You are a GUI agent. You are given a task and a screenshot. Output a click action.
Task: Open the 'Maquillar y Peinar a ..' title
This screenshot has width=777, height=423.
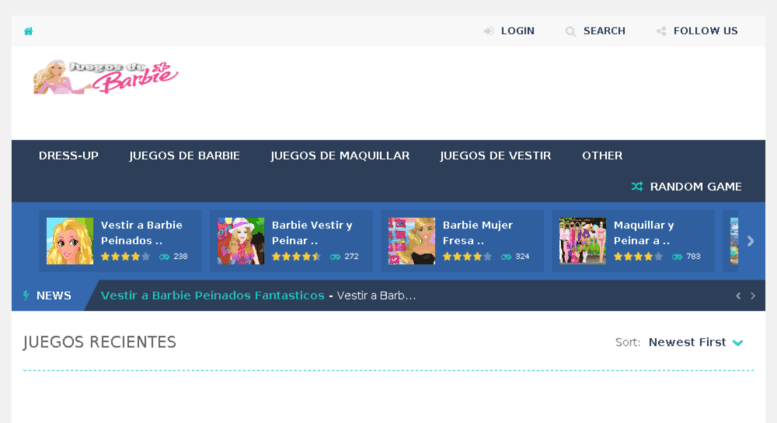click(x=644, y=233)
